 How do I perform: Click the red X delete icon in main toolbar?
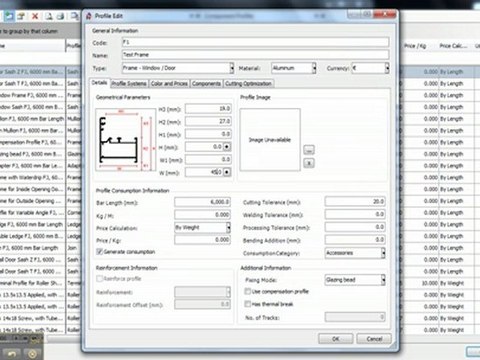[x=35, y=16]
